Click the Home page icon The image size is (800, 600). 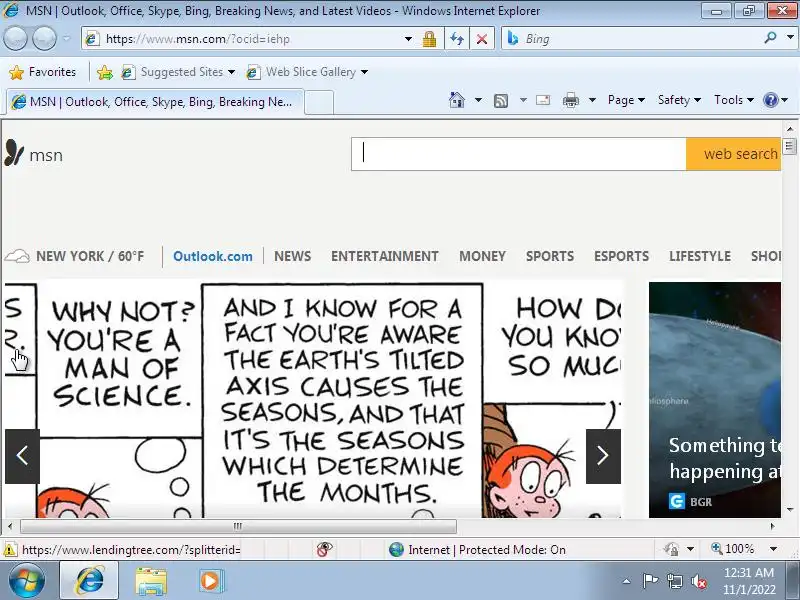457,100
